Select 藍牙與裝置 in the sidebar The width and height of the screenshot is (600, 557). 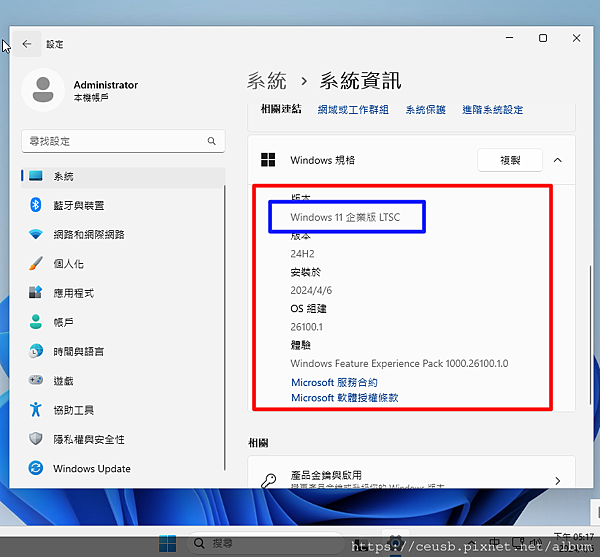(x=123, y=205)
